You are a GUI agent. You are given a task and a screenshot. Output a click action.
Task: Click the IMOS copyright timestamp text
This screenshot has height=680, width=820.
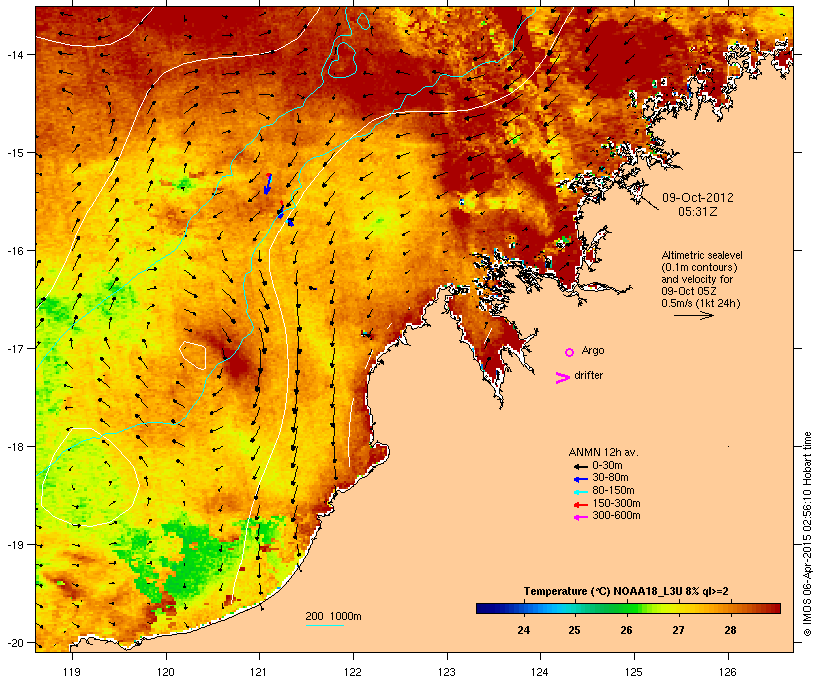tap(807, 534)
